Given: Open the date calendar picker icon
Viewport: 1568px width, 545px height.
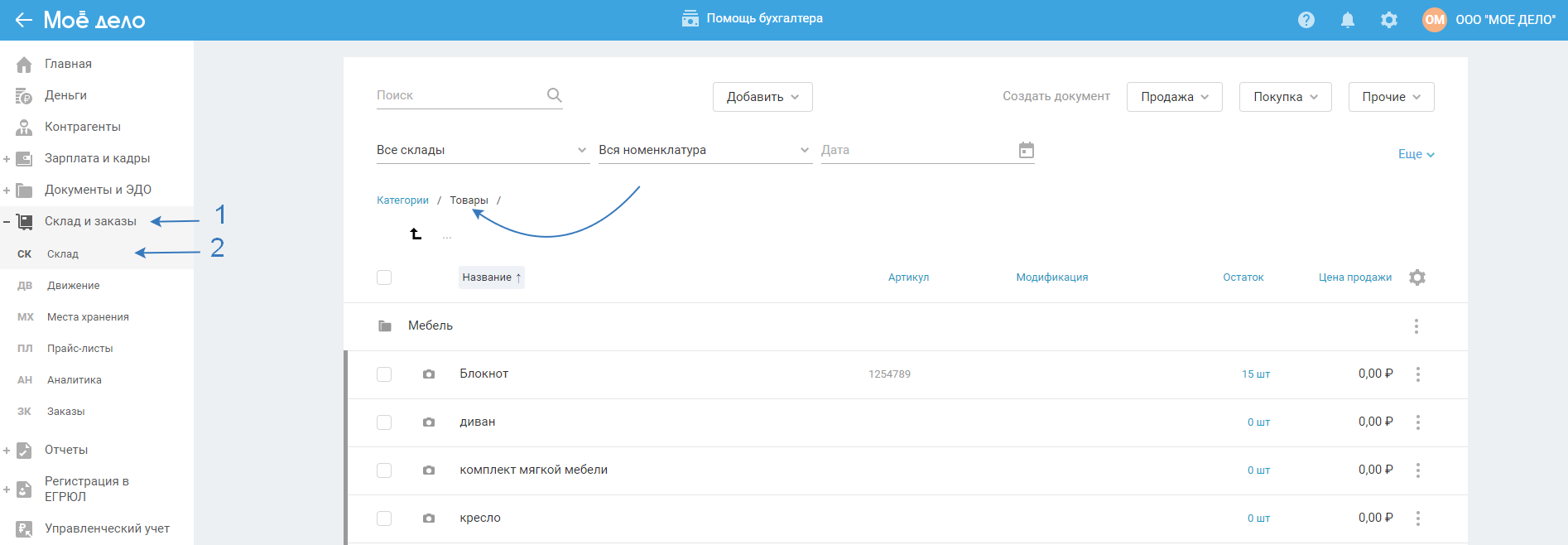Looking at the screenshot, I should click(1026, 150).
